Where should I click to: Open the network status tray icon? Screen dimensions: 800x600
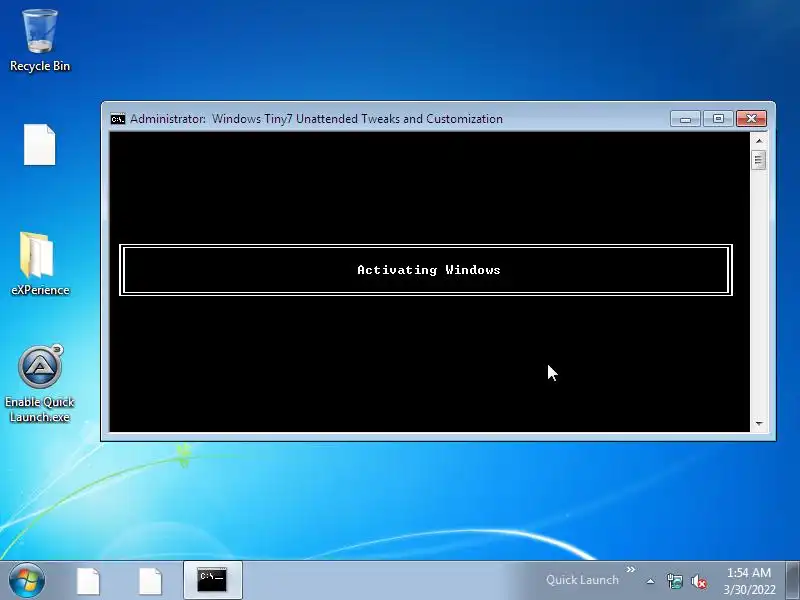(674, 581)
